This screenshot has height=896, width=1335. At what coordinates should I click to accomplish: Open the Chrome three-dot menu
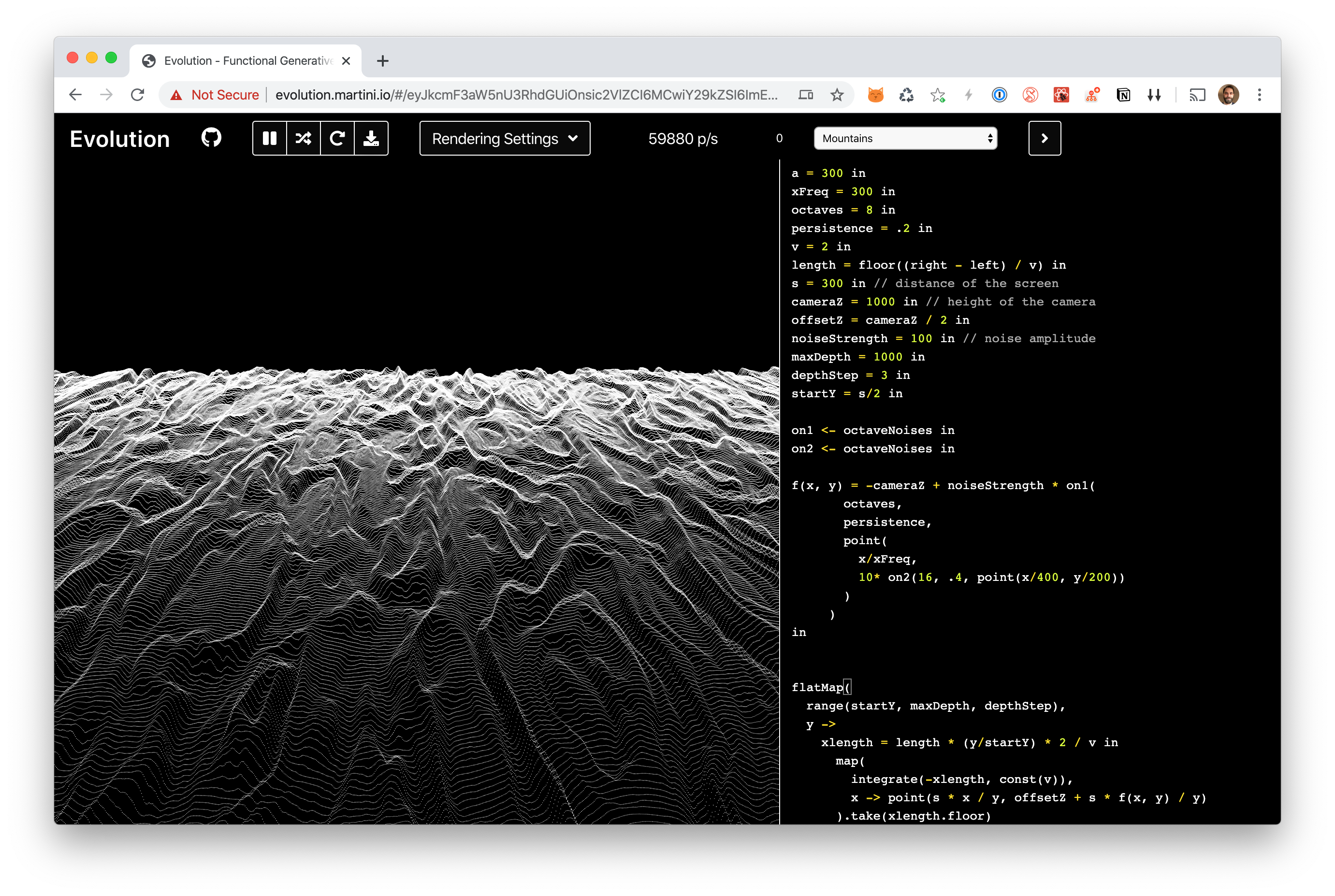1259,95
